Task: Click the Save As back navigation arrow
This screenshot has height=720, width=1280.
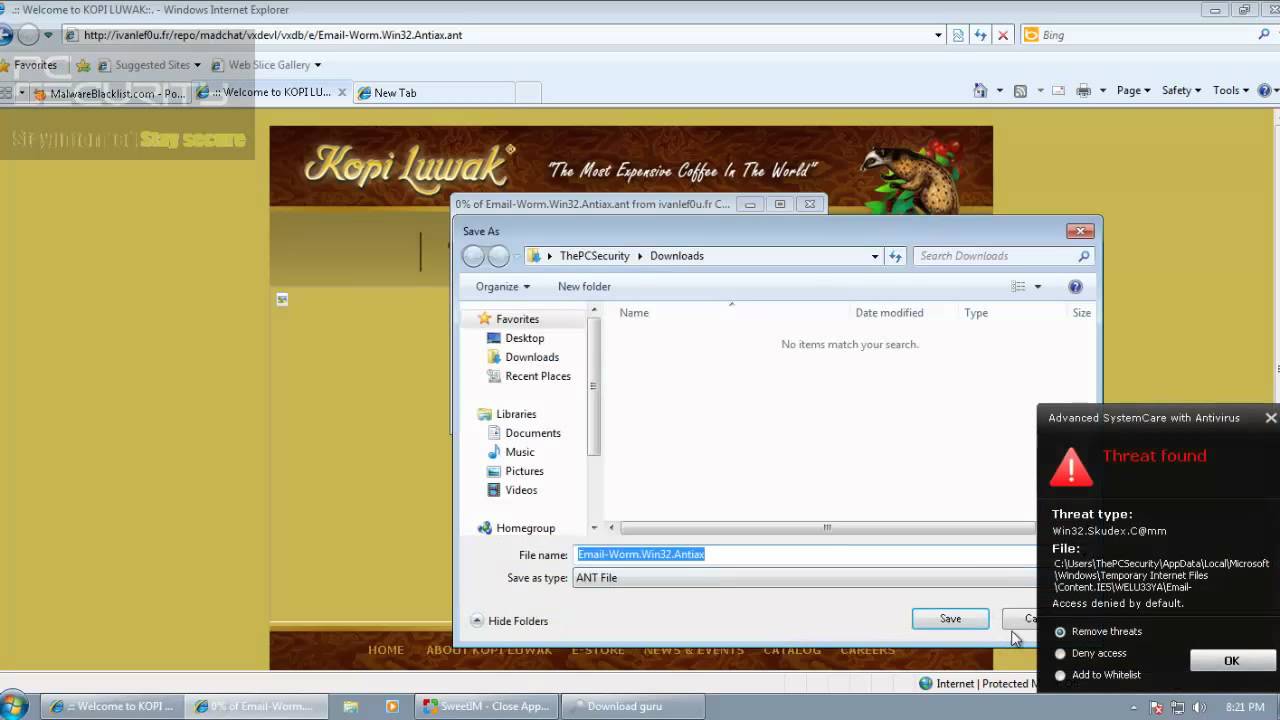Action: pyautogui.click(x=474, y=256)
